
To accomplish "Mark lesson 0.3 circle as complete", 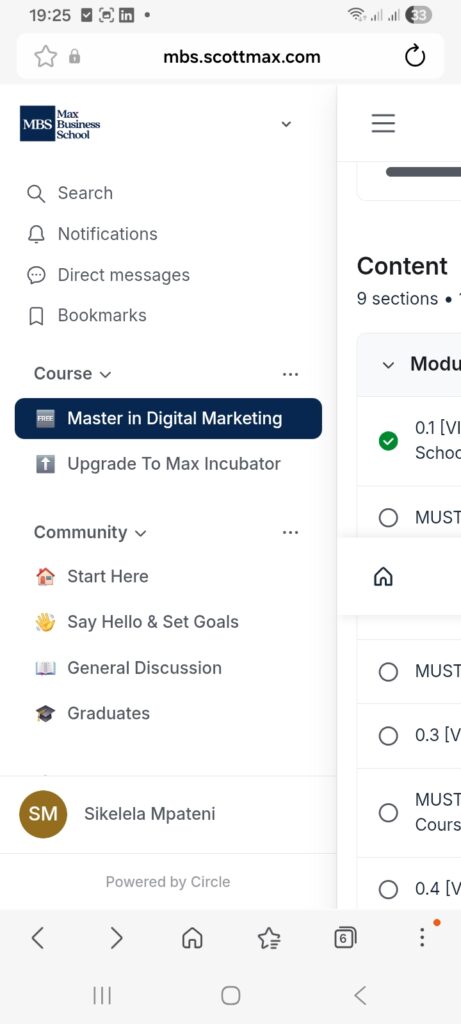I will [x=388, y=736].
